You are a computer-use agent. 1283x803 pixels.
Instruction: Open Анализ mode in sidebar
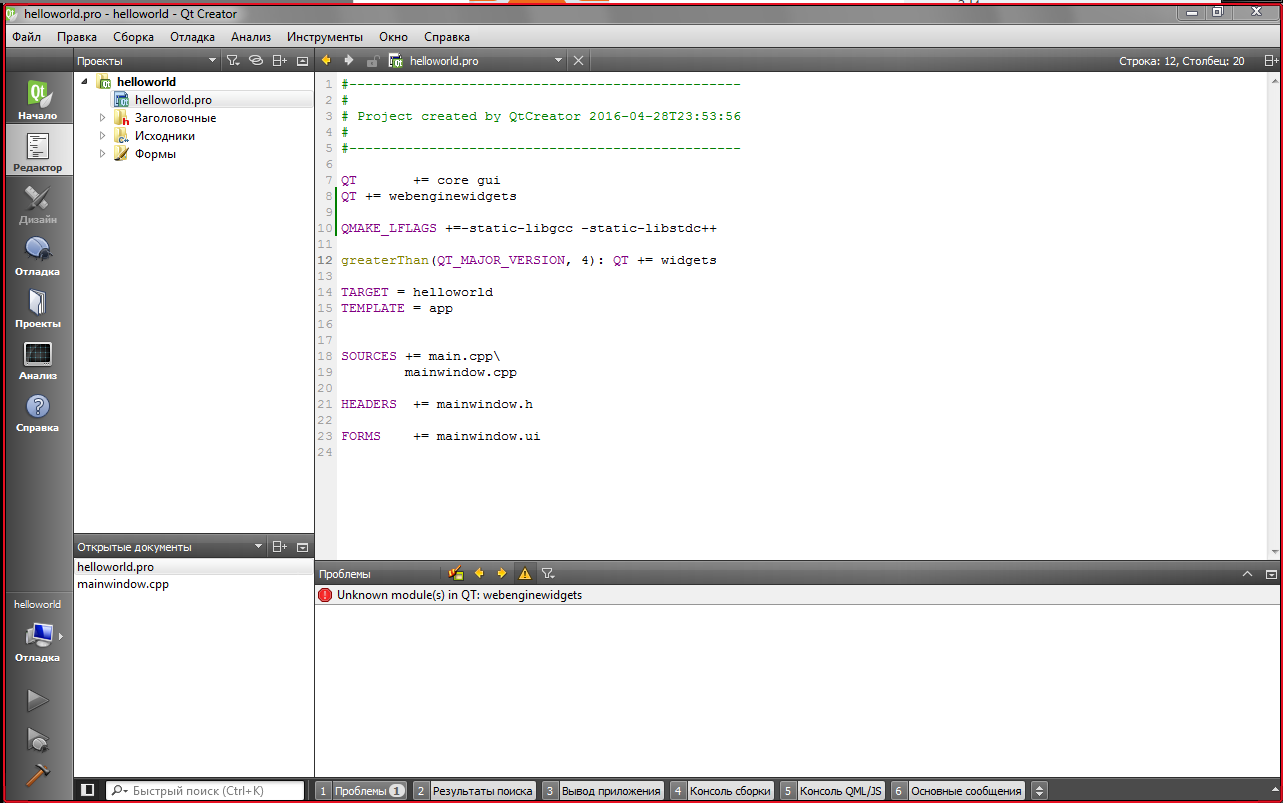[38, 360]
